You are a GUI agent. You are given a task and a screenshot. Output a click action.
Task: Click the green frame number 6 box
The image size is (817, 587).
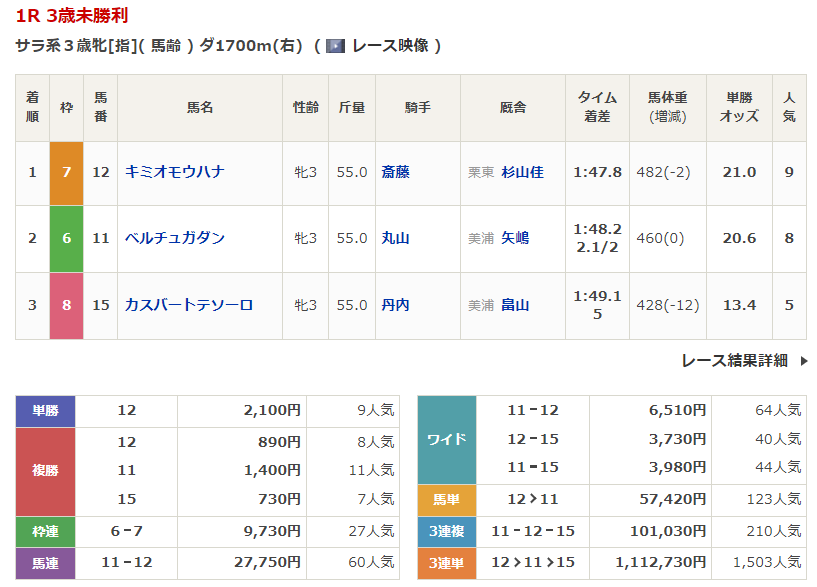tap(66, 238)
